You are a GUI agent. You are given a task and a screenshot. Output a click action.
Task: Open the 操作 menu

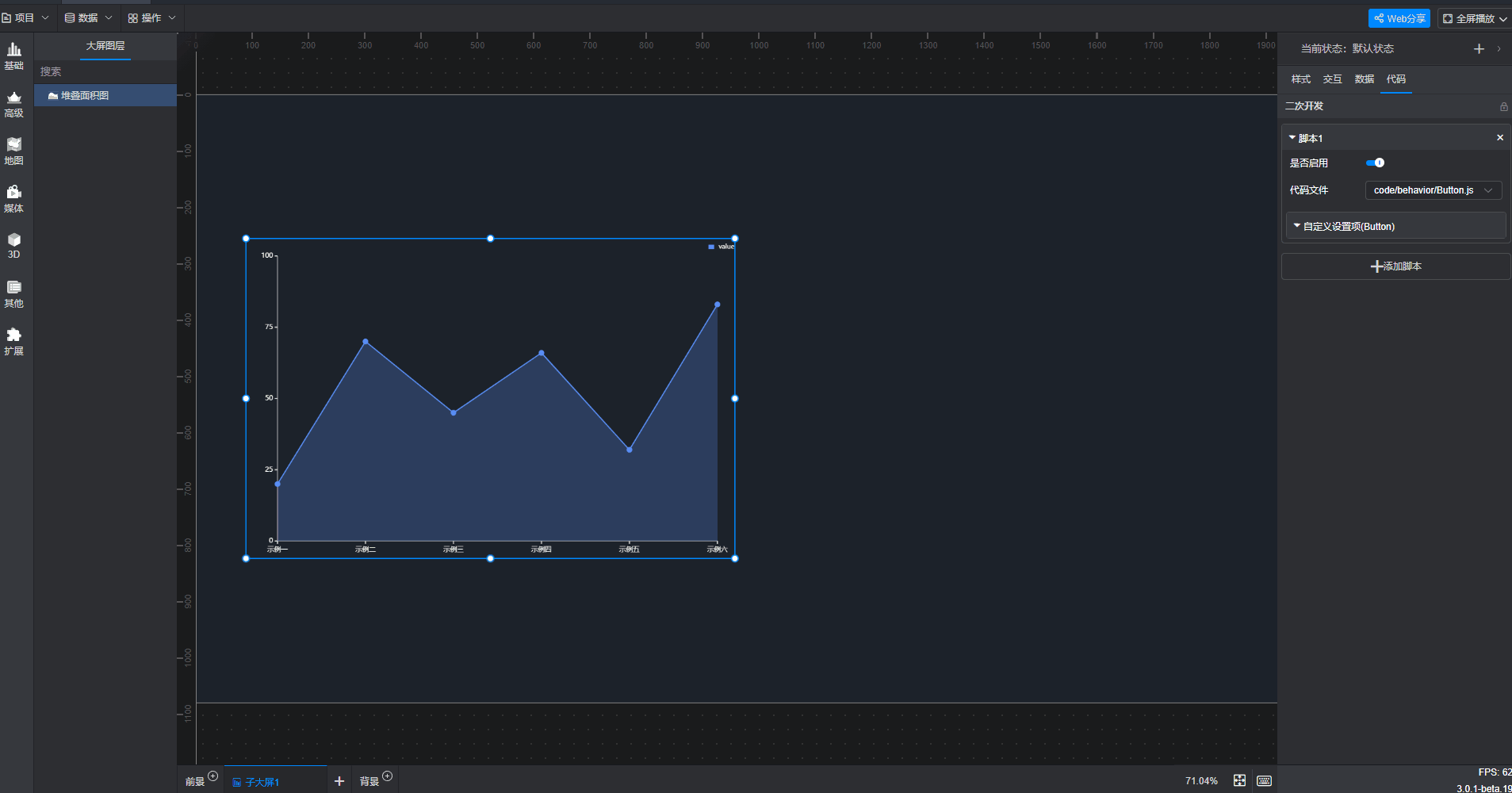point(151,17)
